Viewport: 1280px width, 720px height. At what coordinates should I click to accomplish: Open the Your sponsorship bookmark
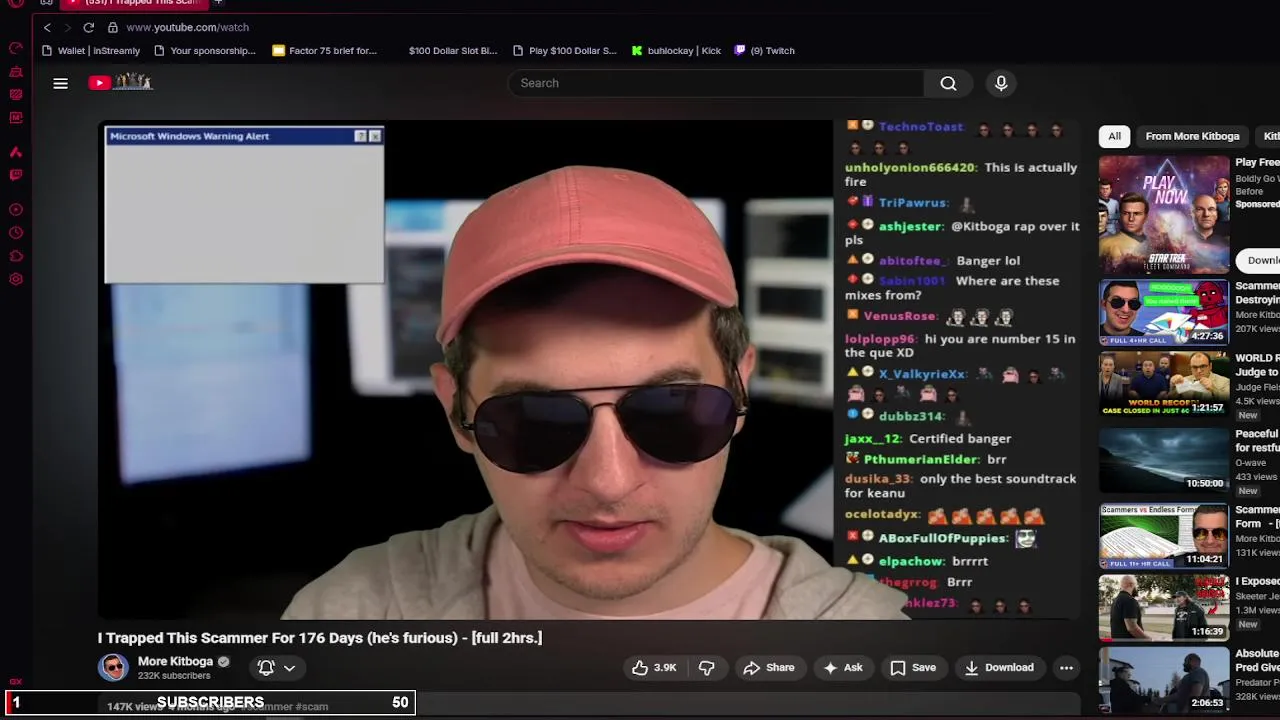coord(205,50)
